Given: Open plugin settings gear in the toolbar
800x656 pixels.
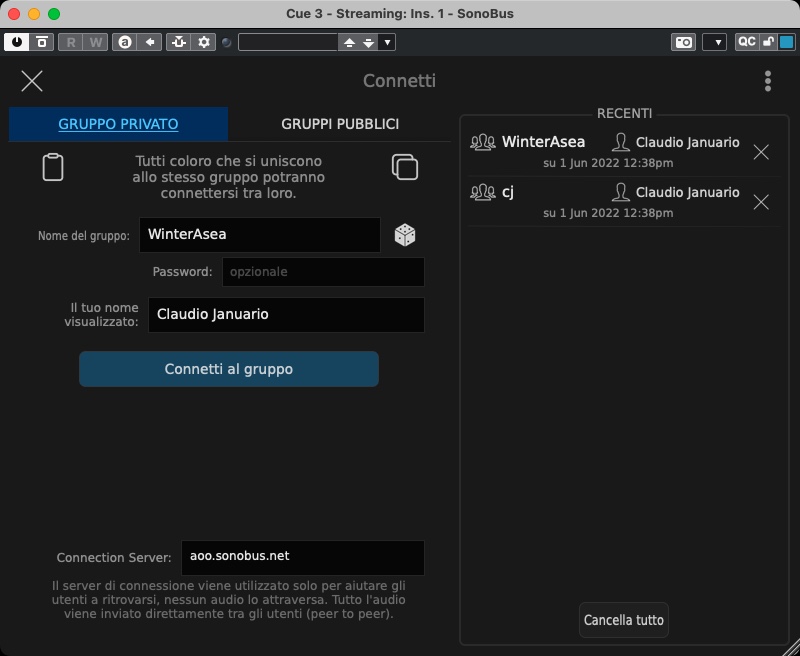Looking at the screenshot, I should [x=205, y=42].
